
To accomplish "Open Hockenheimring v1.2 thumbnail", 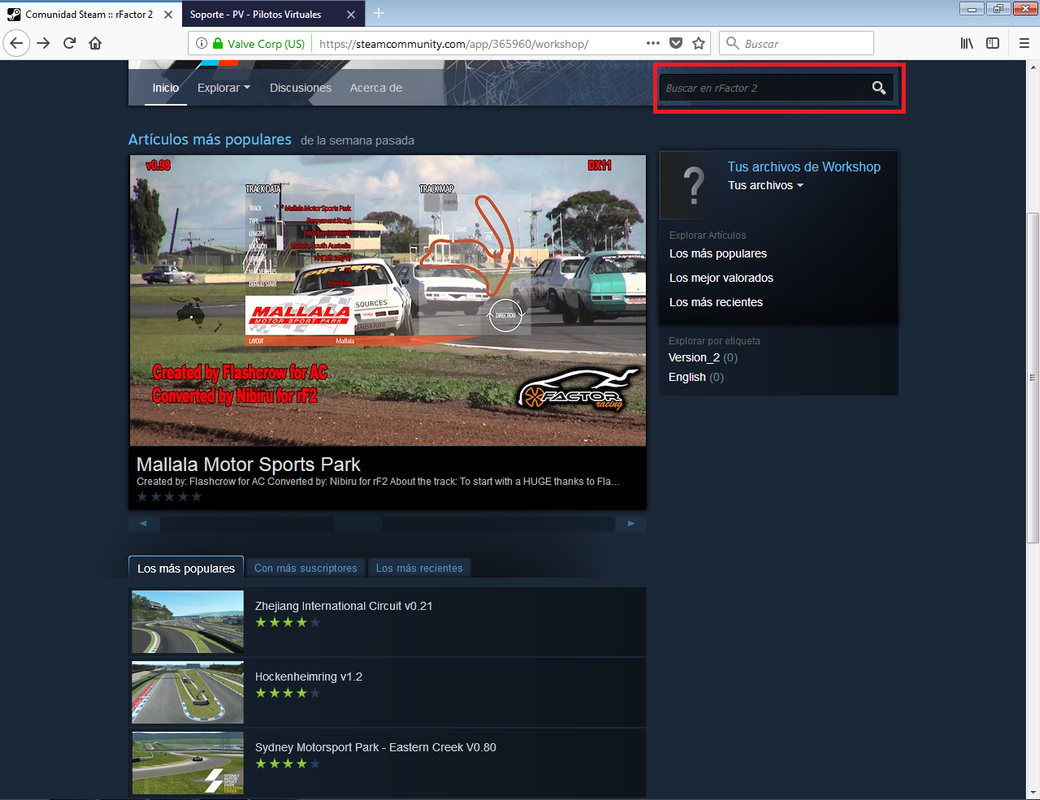I will tap(188, 693).
